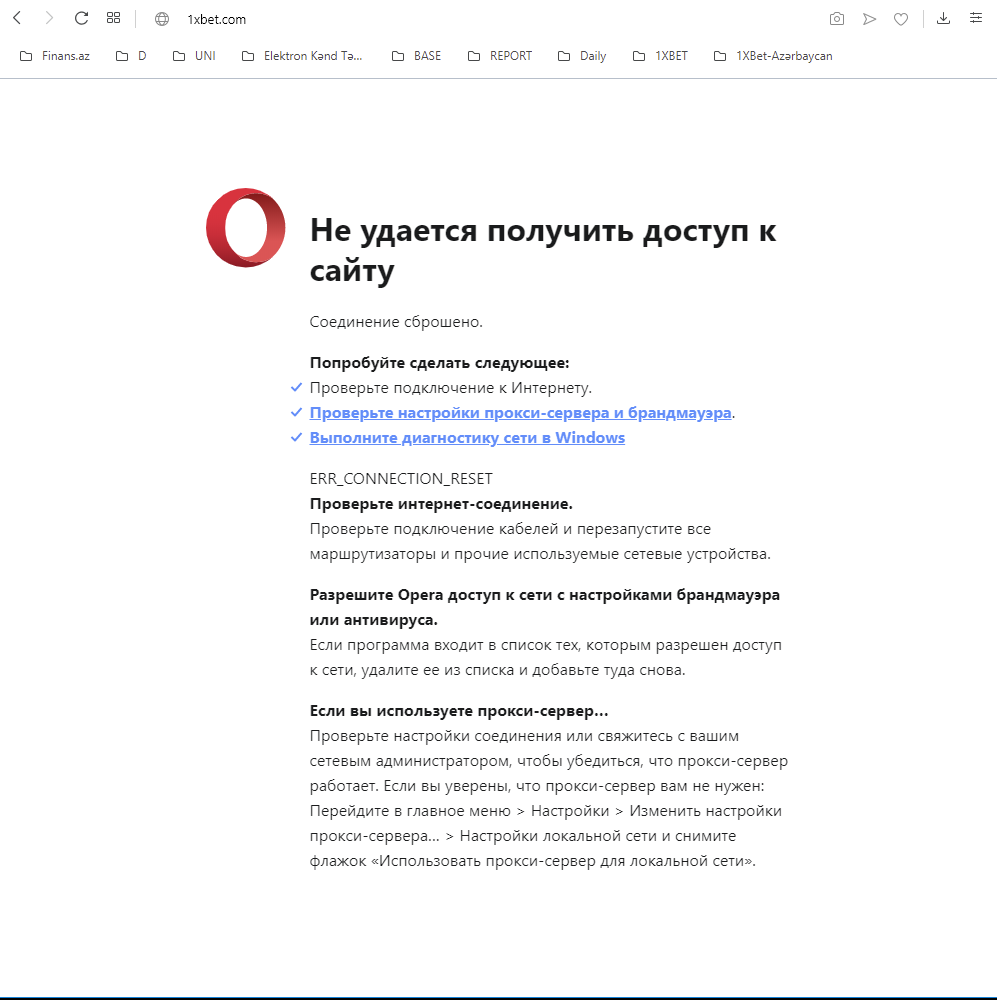Open the 1XBet-Azərbaycan bookmark folder
Screen dimensions: 997x1000
pyautogui.click(x=772, y=56)
